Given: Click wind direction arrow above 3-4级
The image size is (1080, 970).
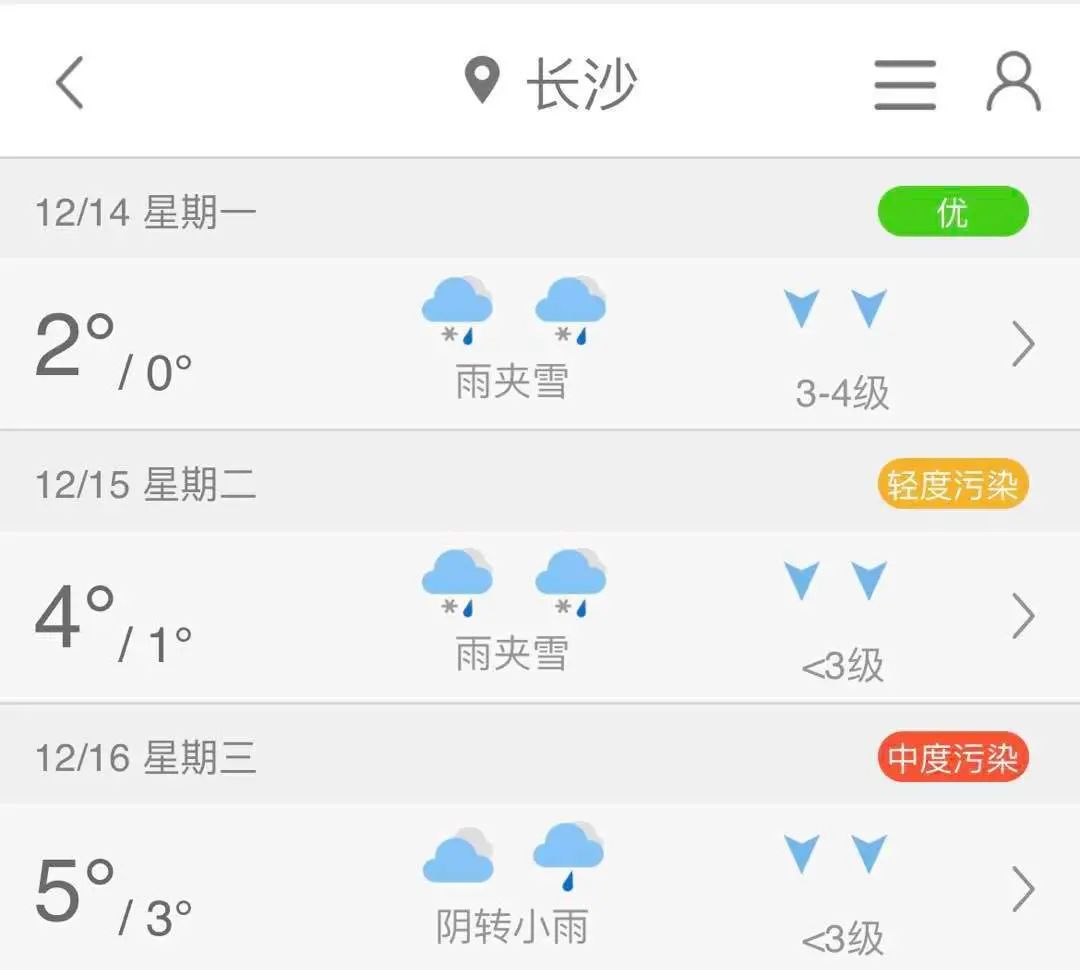Looking at the screenshot, I should point(802,308).
